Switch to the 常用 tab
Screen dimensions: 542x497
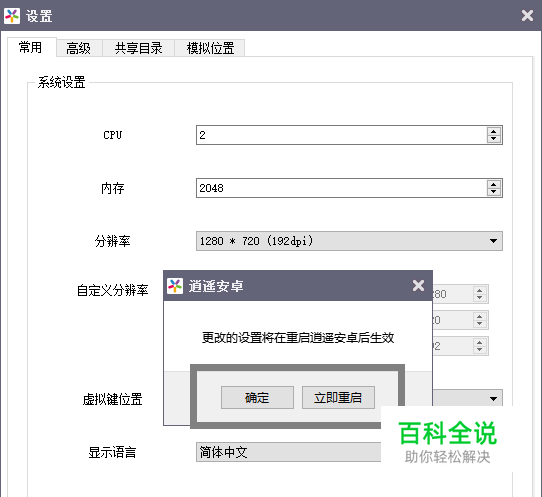point(31,47)
